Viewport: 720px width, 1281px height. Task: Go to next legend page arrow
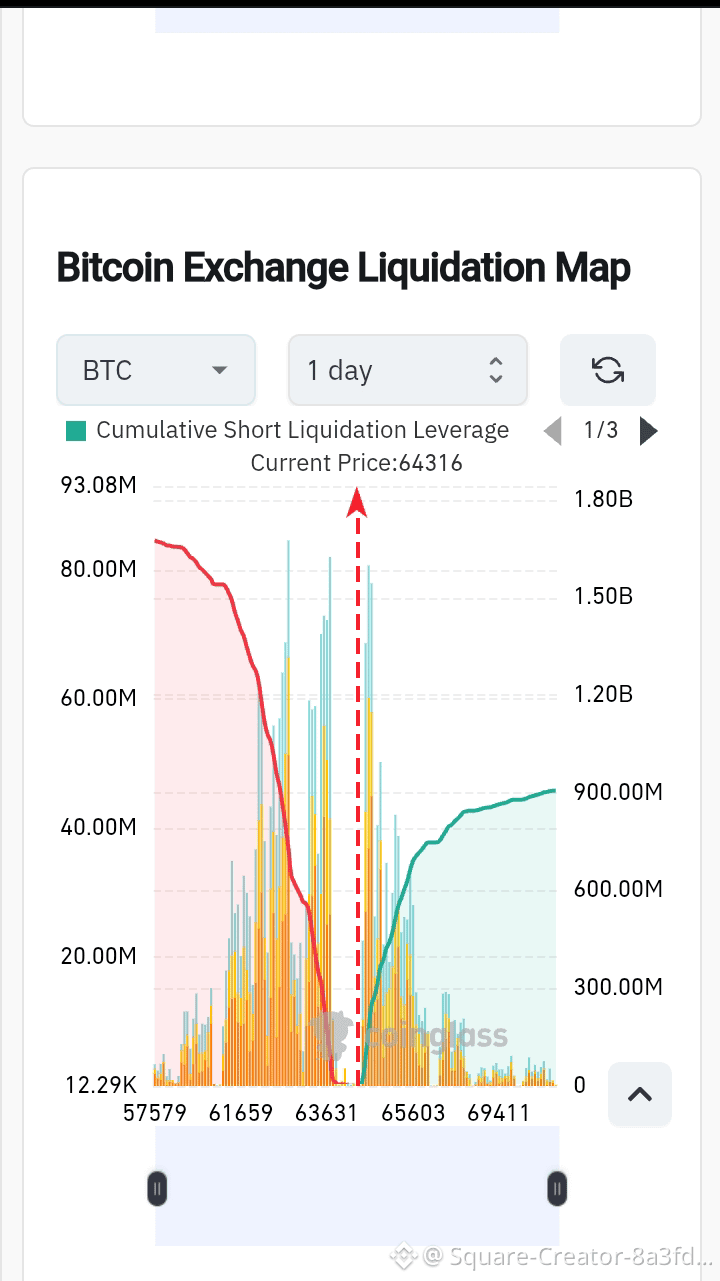(649, 431)
